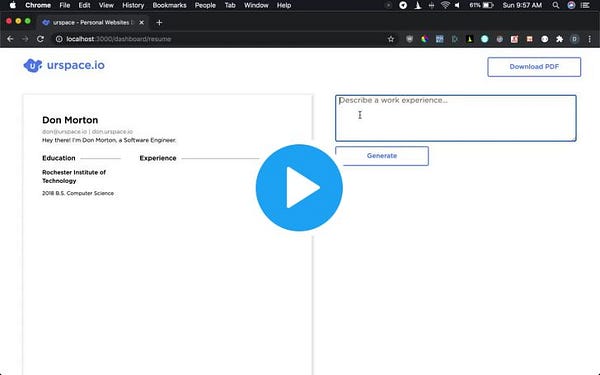
Task: Open Spotlight search magnifier
Action: 556,5
